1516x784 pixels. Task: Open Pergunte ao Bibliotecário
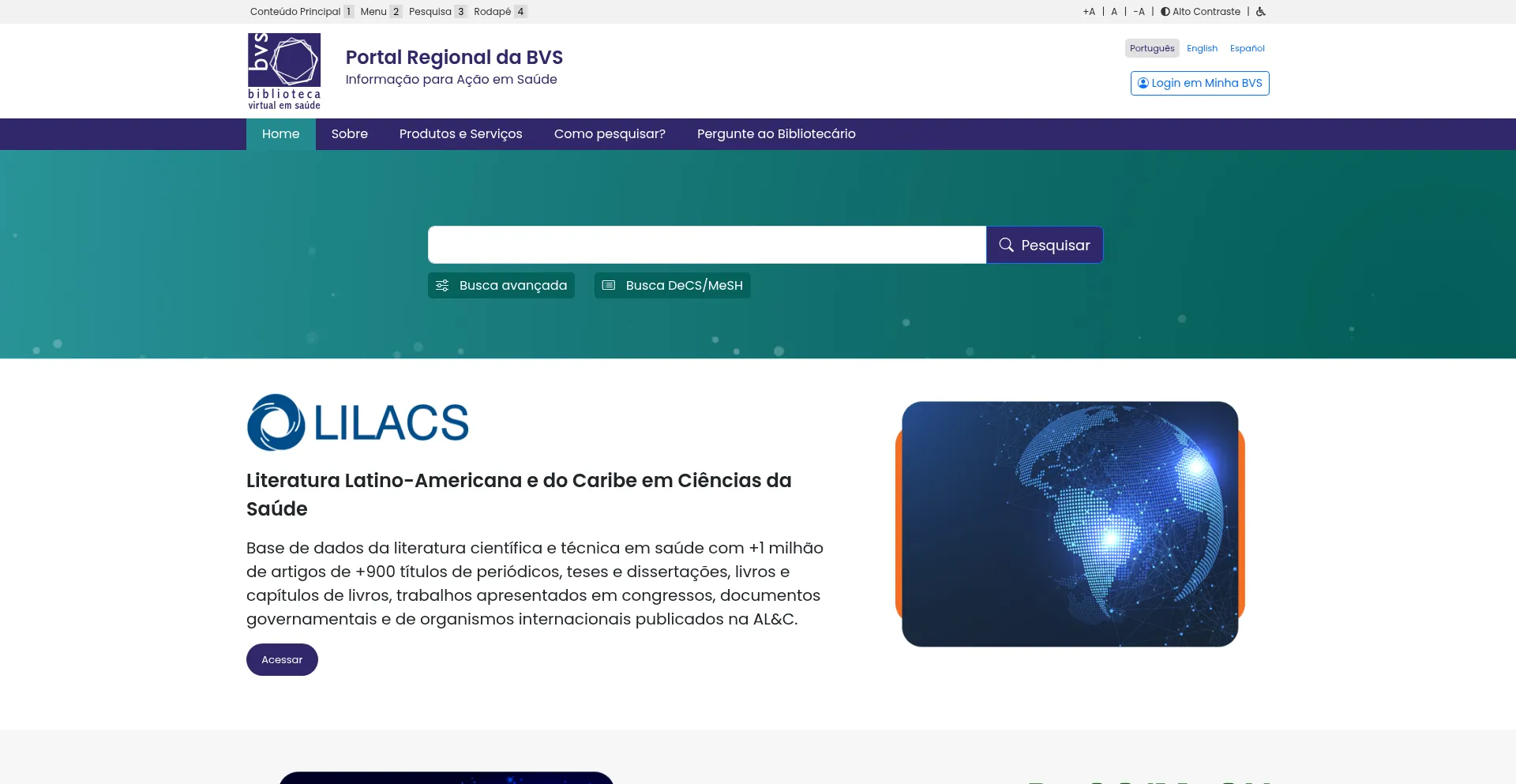point(775,133)
